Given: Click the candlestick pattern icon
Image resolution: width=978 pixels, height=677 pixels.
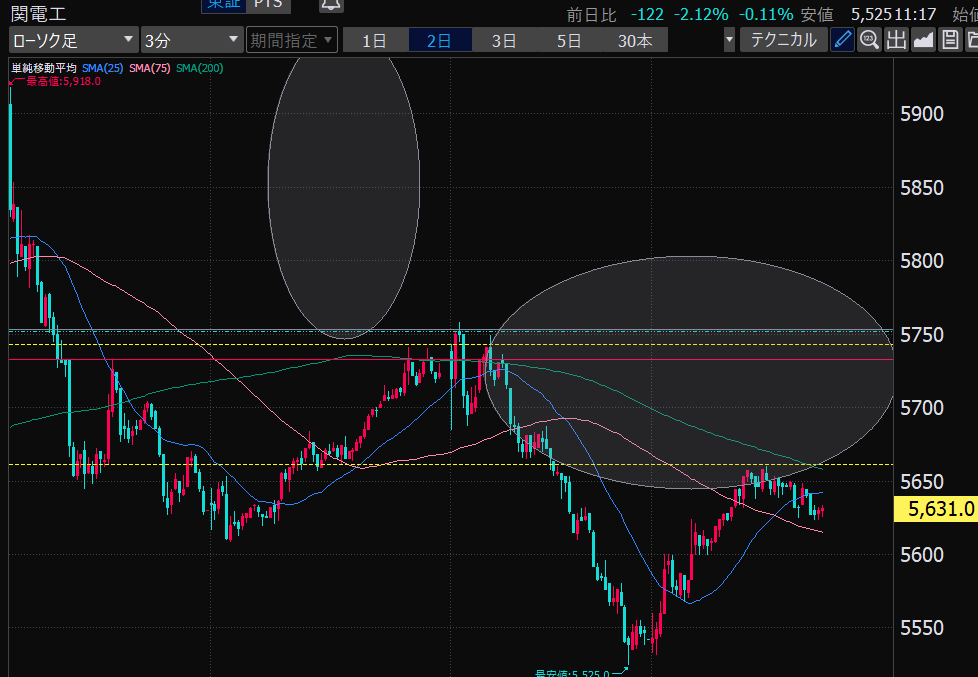Looking at the screenshot, I should click(896, 40).
